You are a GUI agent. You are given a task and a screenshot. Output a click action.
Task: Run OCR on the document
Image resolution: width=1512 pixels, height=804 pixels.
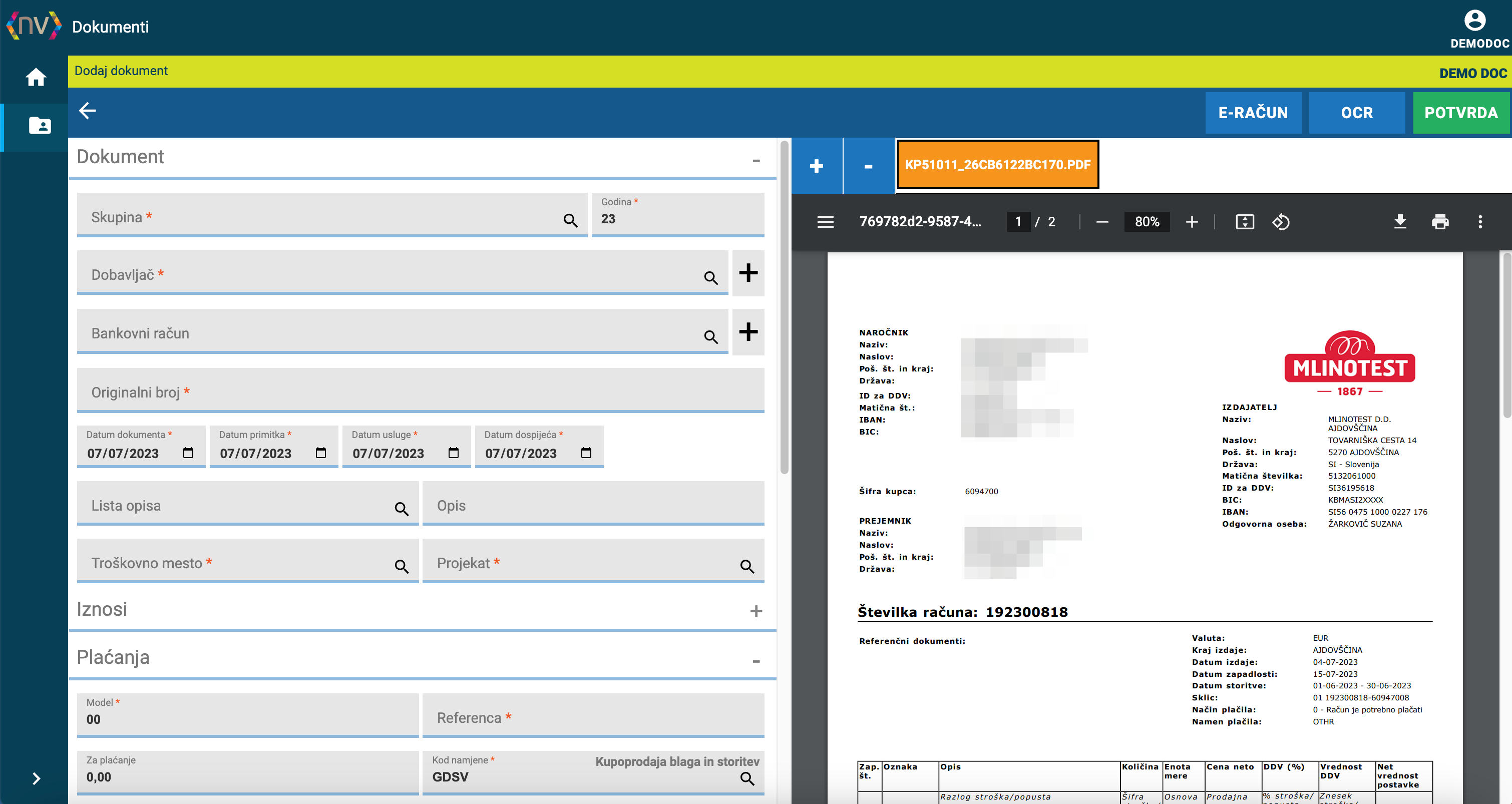click(x=1356, y=113)
